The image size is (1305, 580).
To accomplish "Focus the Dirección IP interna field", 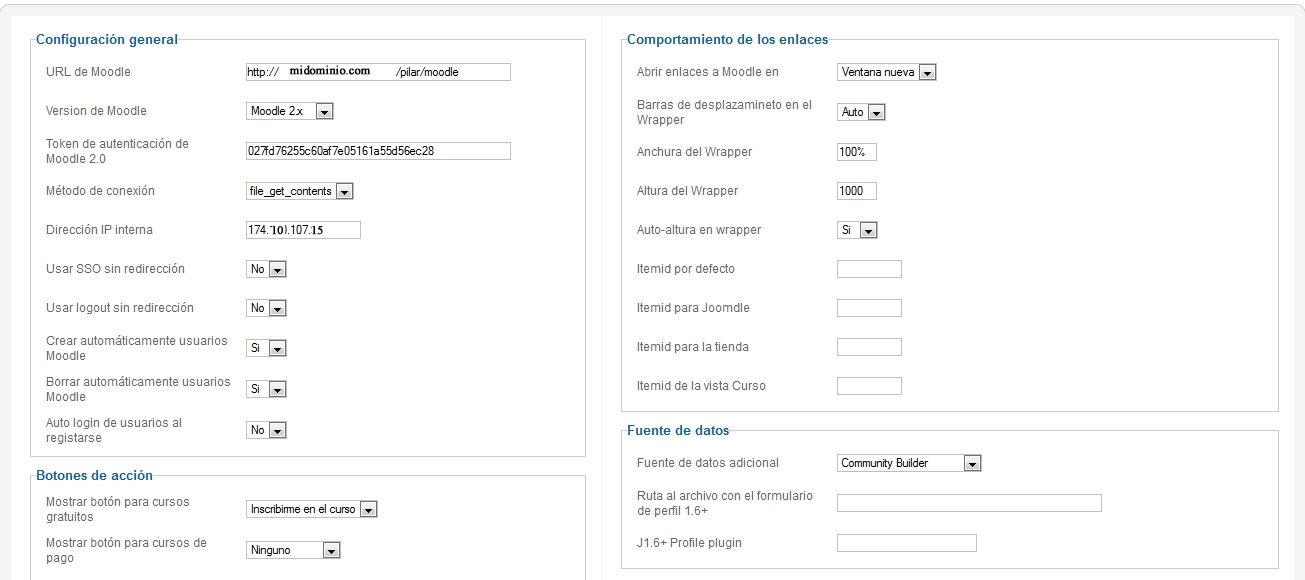I will (303, 230).
